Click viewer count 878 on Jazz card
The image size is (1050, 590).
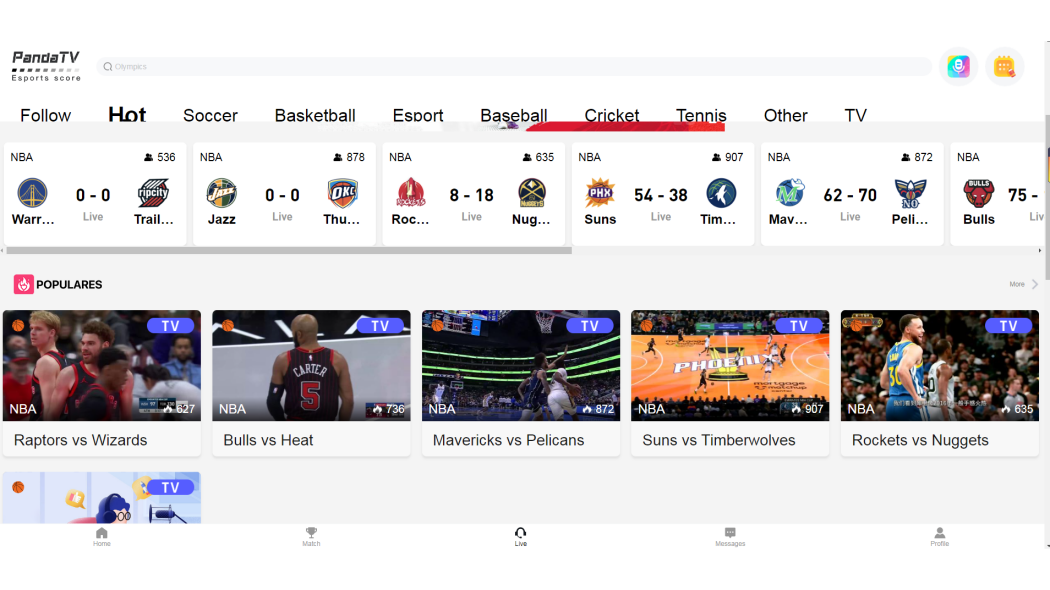tap(349, 157)
